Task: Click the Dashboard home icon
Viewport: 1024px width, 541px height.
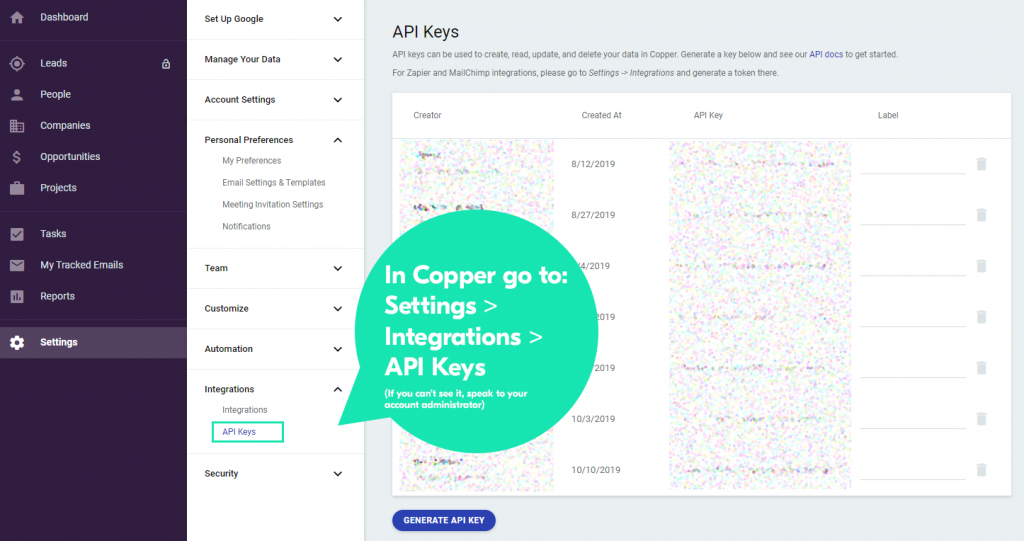Action: [x=17, y=18]
